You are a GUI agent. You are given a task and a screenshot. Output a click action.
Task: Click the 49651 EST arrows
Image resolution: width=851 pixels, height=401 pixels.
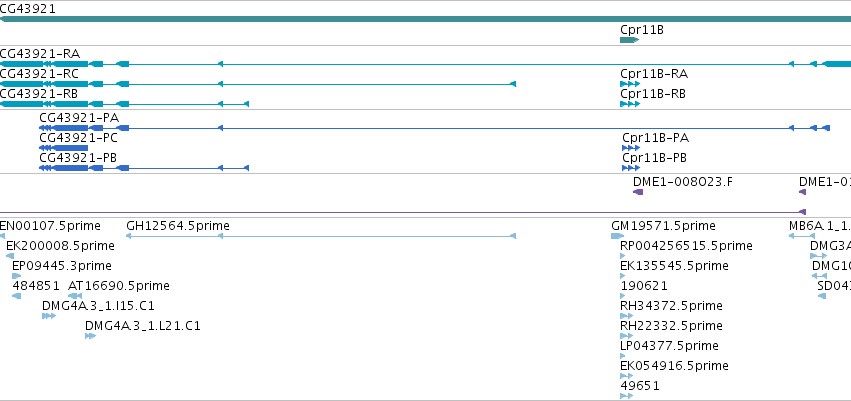(627, 396)
